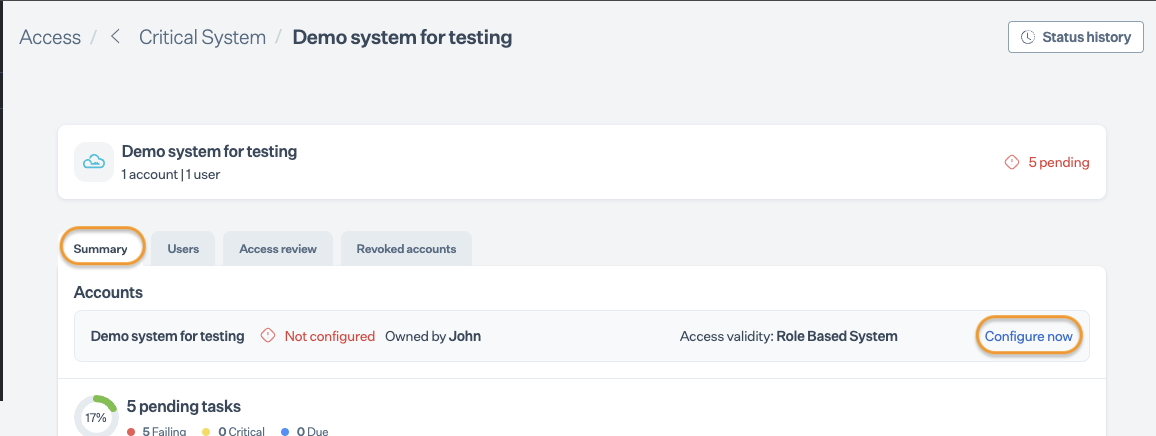Image resolution: width=1156 pixels, height=436 pixels.
Task: Click the 5 pending tasks heading
Action: pyautogui.click(x=183, y=406)
